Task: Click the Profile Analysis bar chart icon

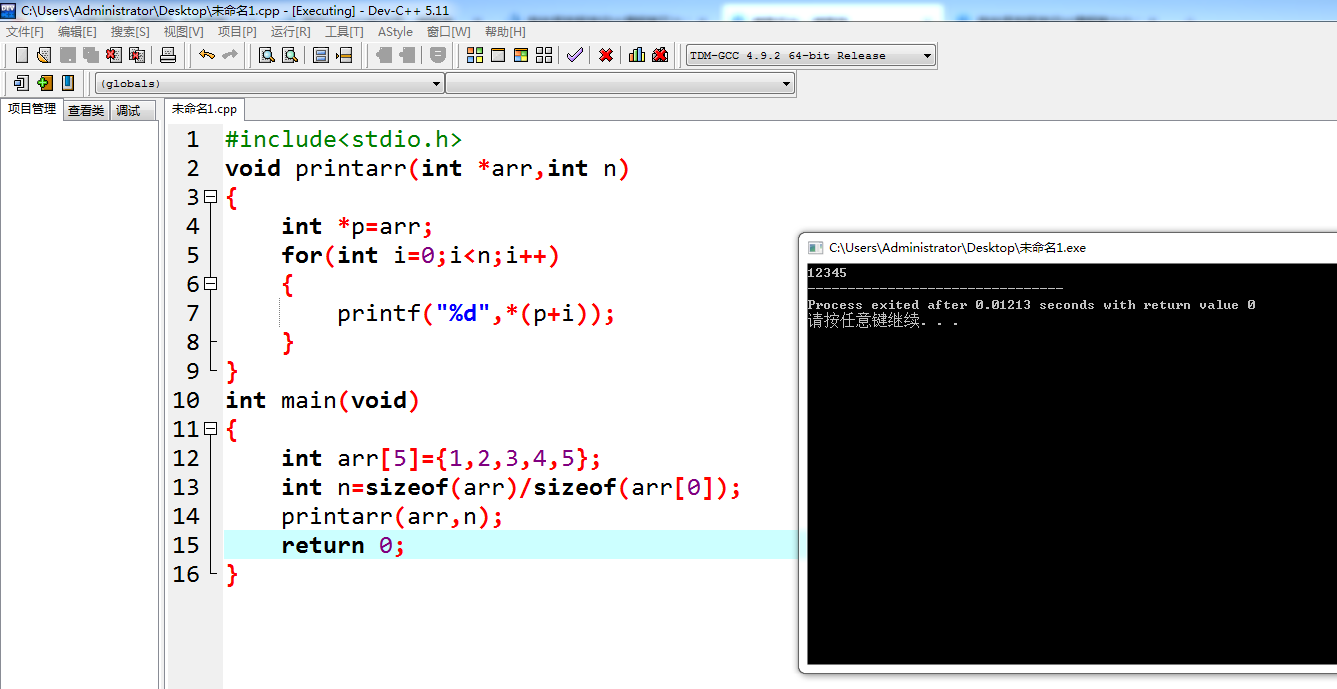Action: pos(637,55)
